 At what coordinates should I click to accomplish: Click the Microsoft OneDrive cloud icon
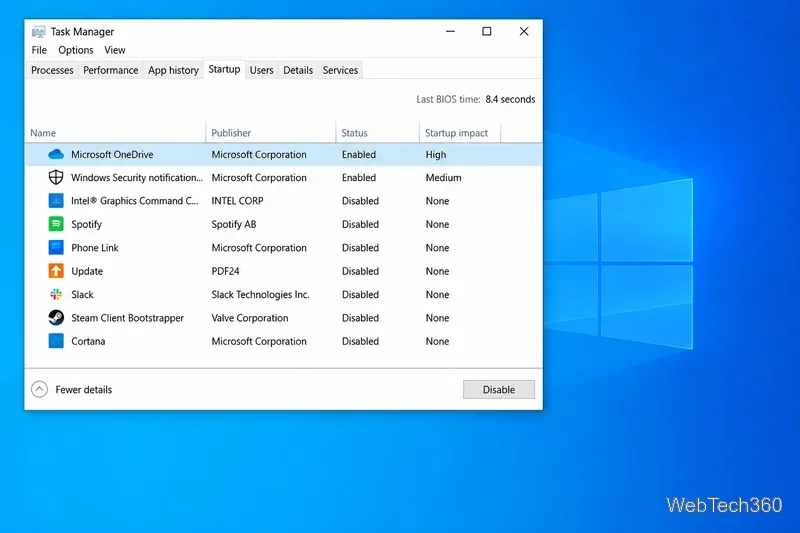(x=56, y=155)
